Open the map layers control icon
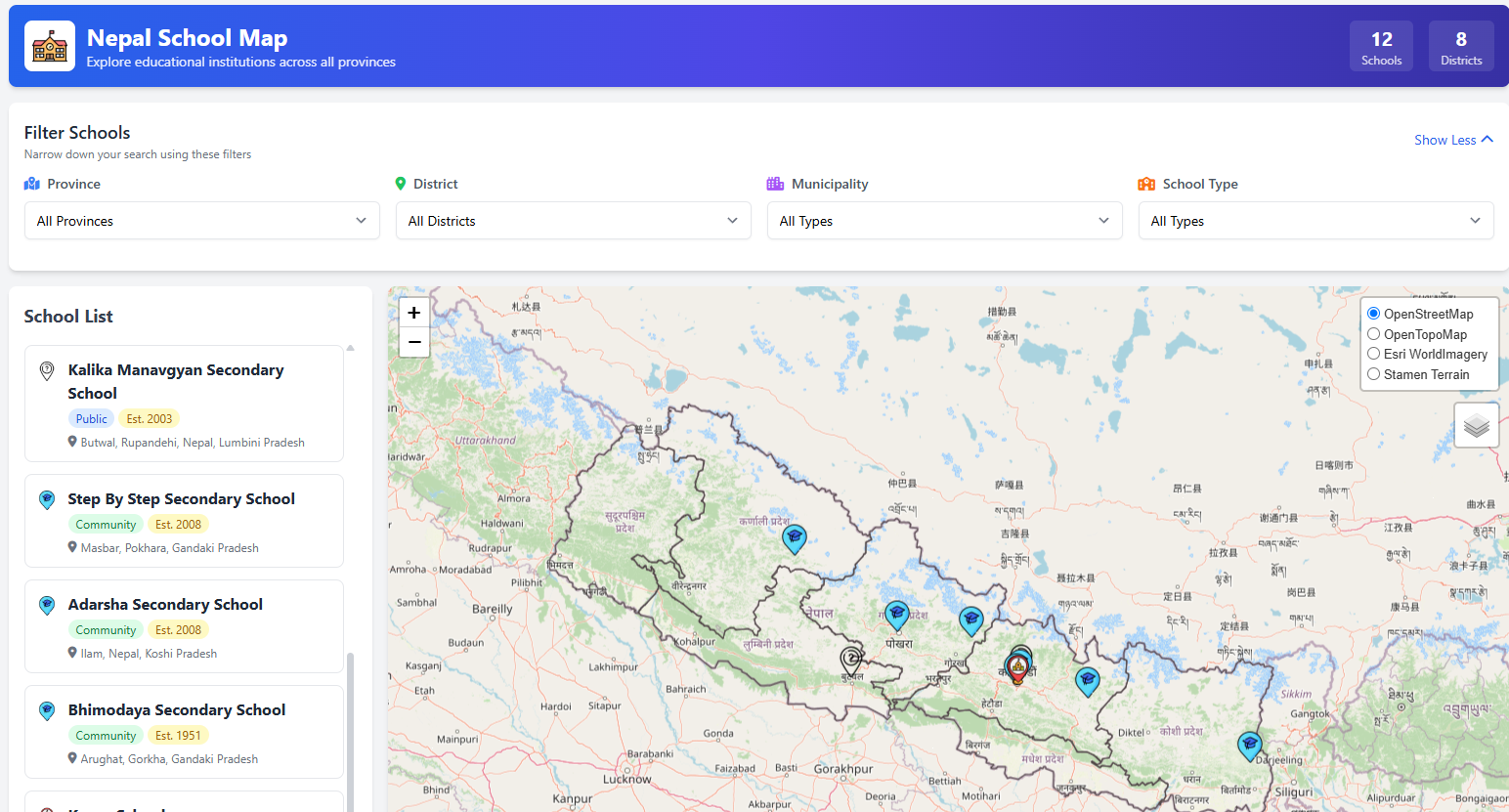 1477,425
